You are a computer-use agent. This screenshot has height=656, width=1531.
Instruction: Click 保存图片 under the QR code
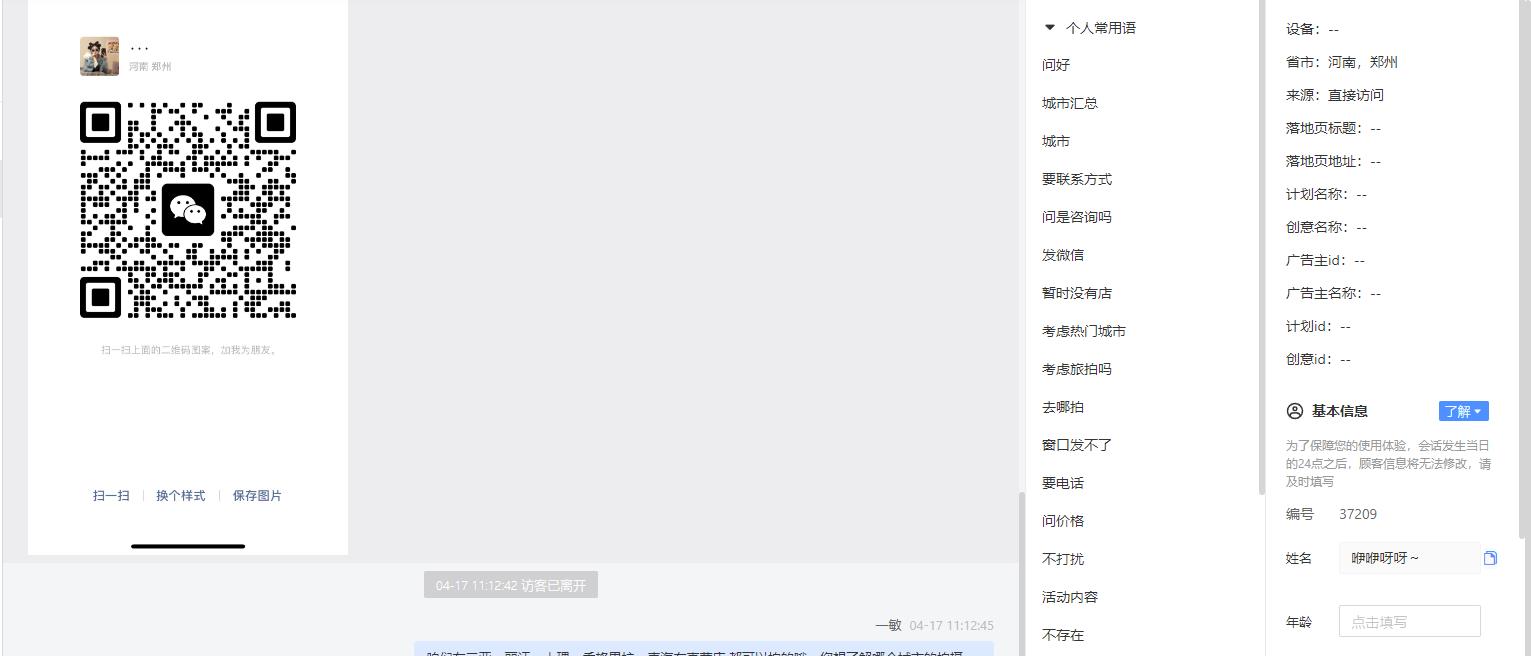coord(257,496)
